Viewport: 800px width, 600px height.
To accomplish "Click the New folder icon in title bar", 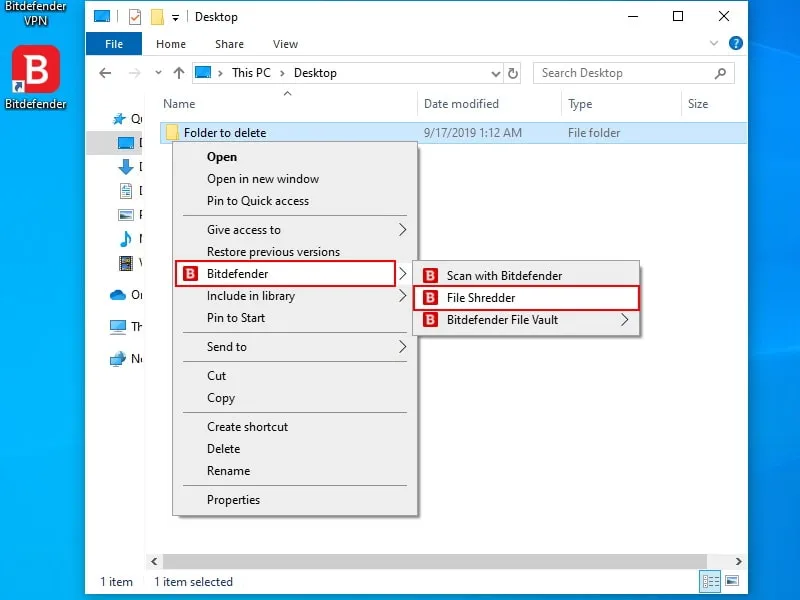I will (157, 17).
